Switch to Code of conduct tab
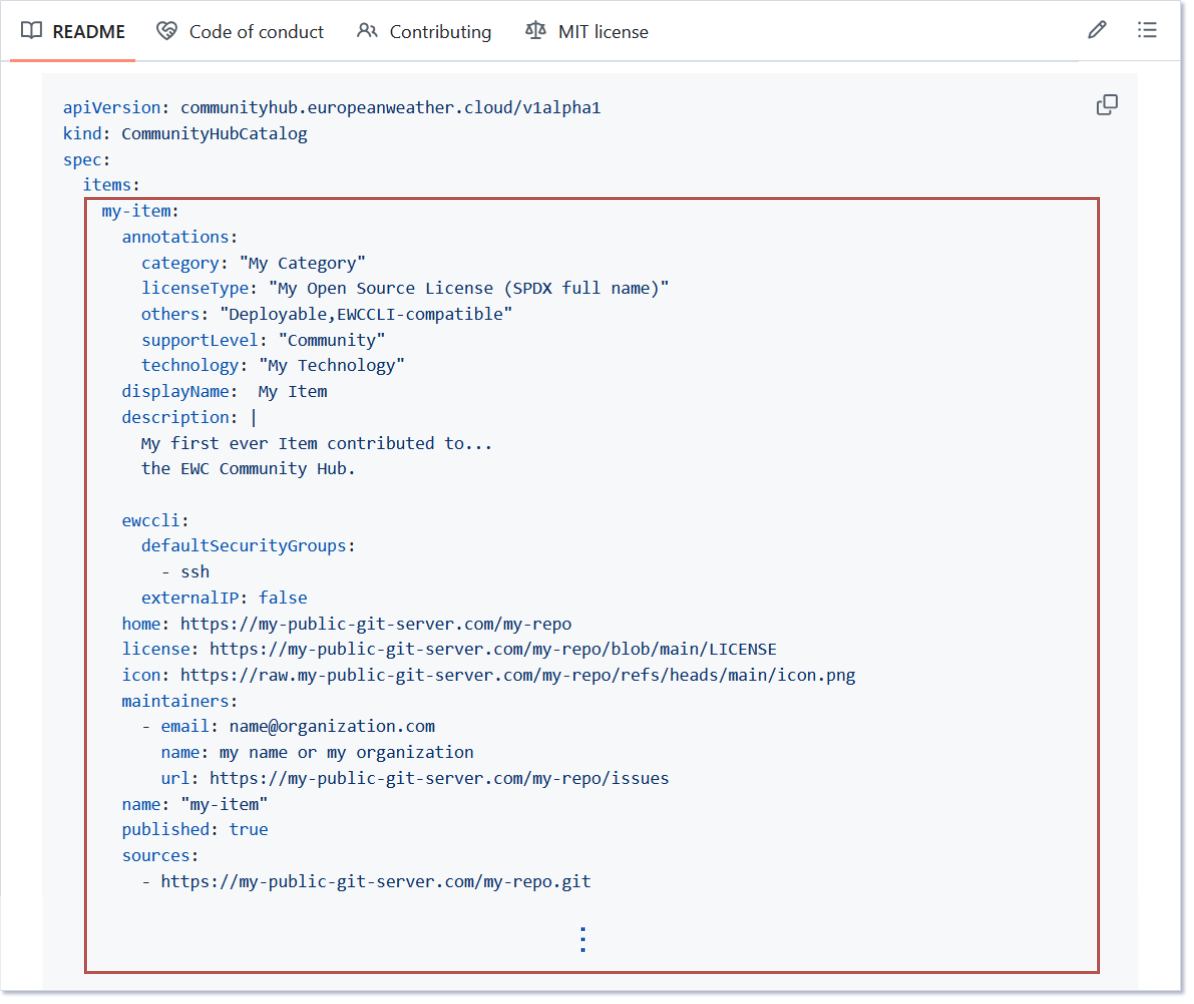Image resolution: width=1194 pixels, height=1004 pixels. tap(241, 32)
